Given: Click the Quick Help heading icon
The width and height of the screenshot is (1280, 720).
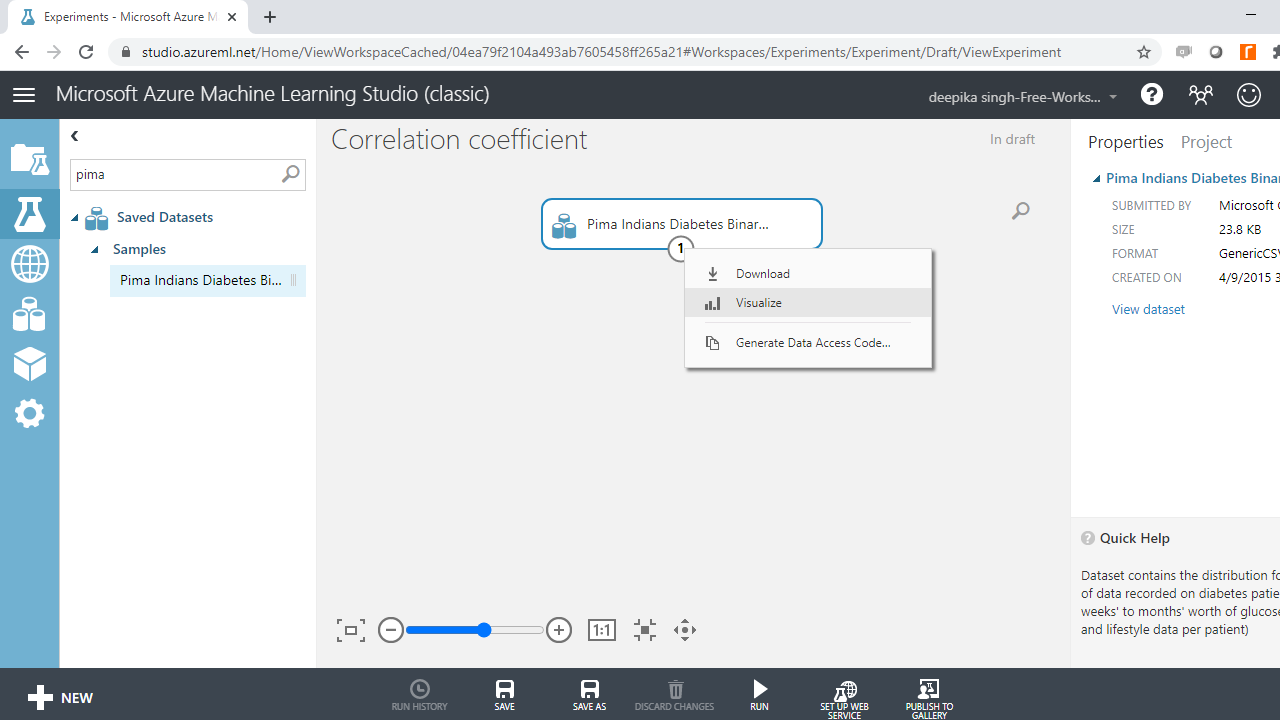Looking at the screenshot, I should pos(1088,538).
